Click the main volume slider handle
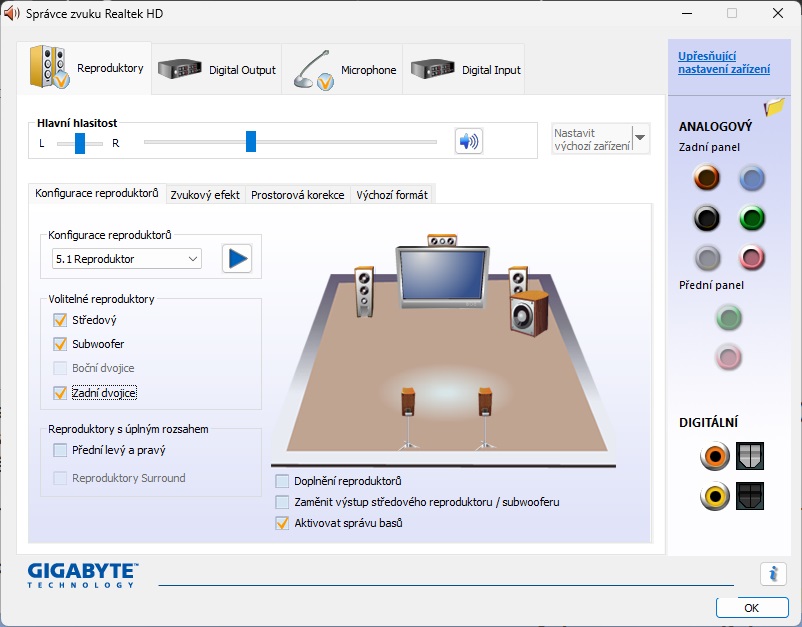This screenshot has height=627, width=802. 251,142
